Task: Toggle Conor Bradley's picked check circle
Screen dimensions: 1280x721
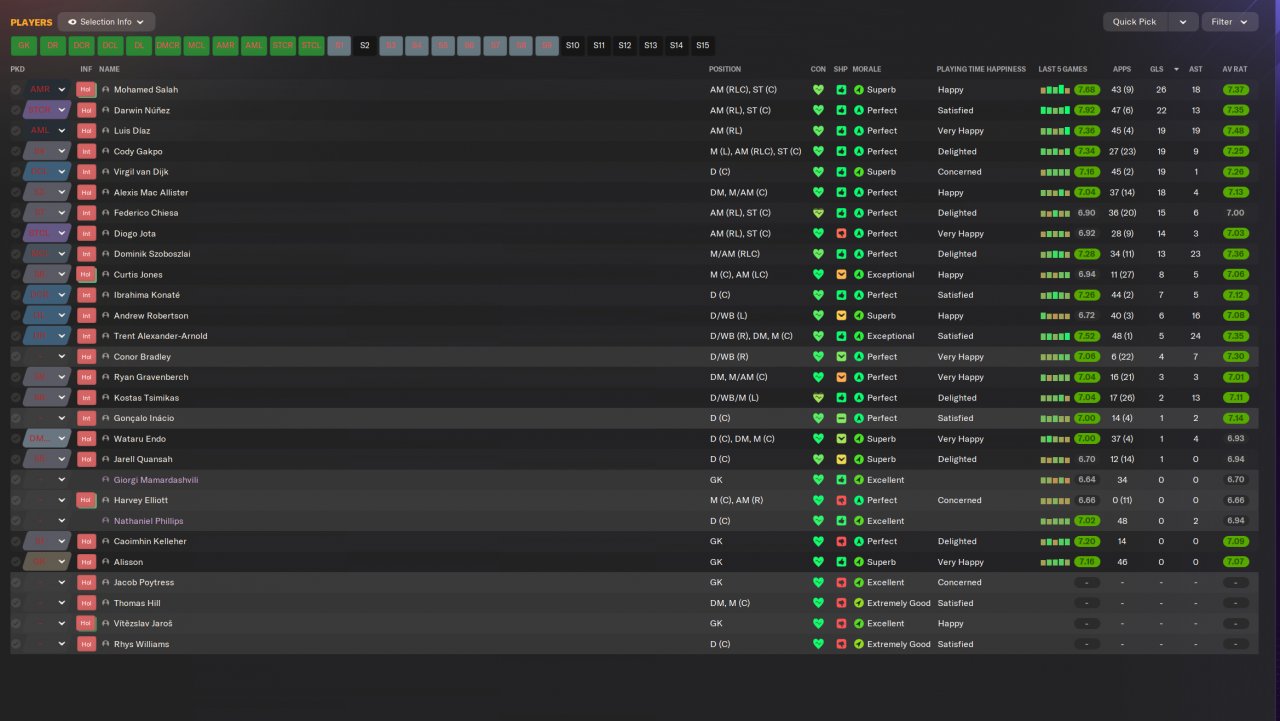Action: [16, 357]
